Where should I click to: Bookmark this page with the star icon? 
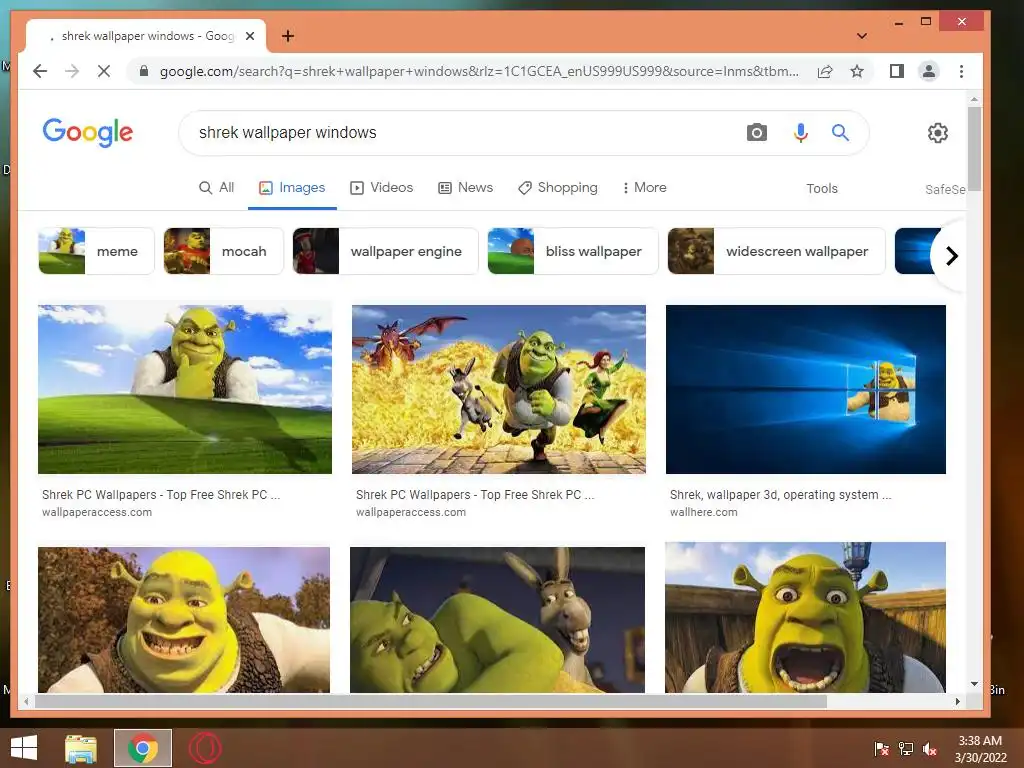point(857,71)
